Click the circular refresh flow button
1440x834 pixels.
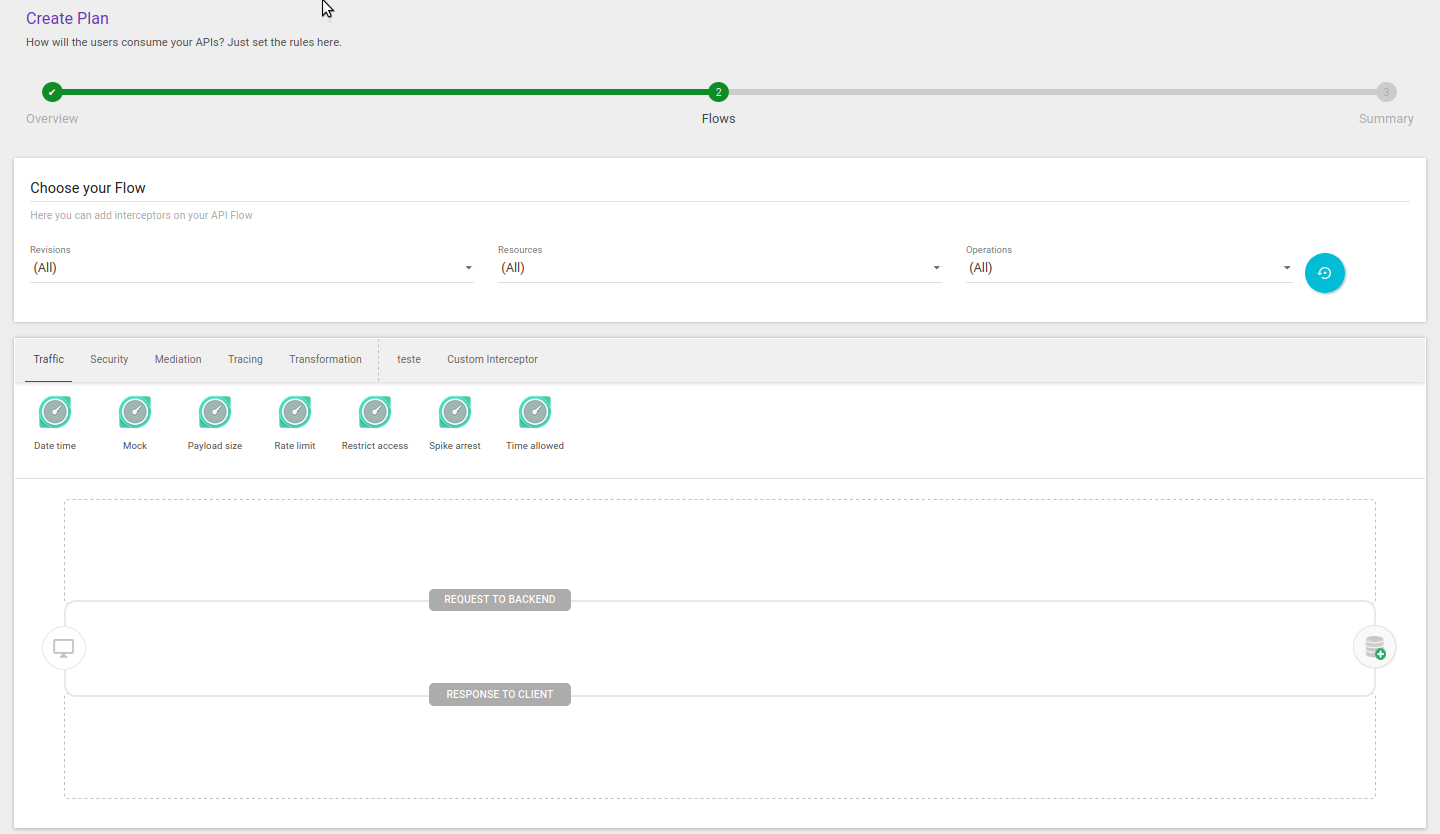1325,272
